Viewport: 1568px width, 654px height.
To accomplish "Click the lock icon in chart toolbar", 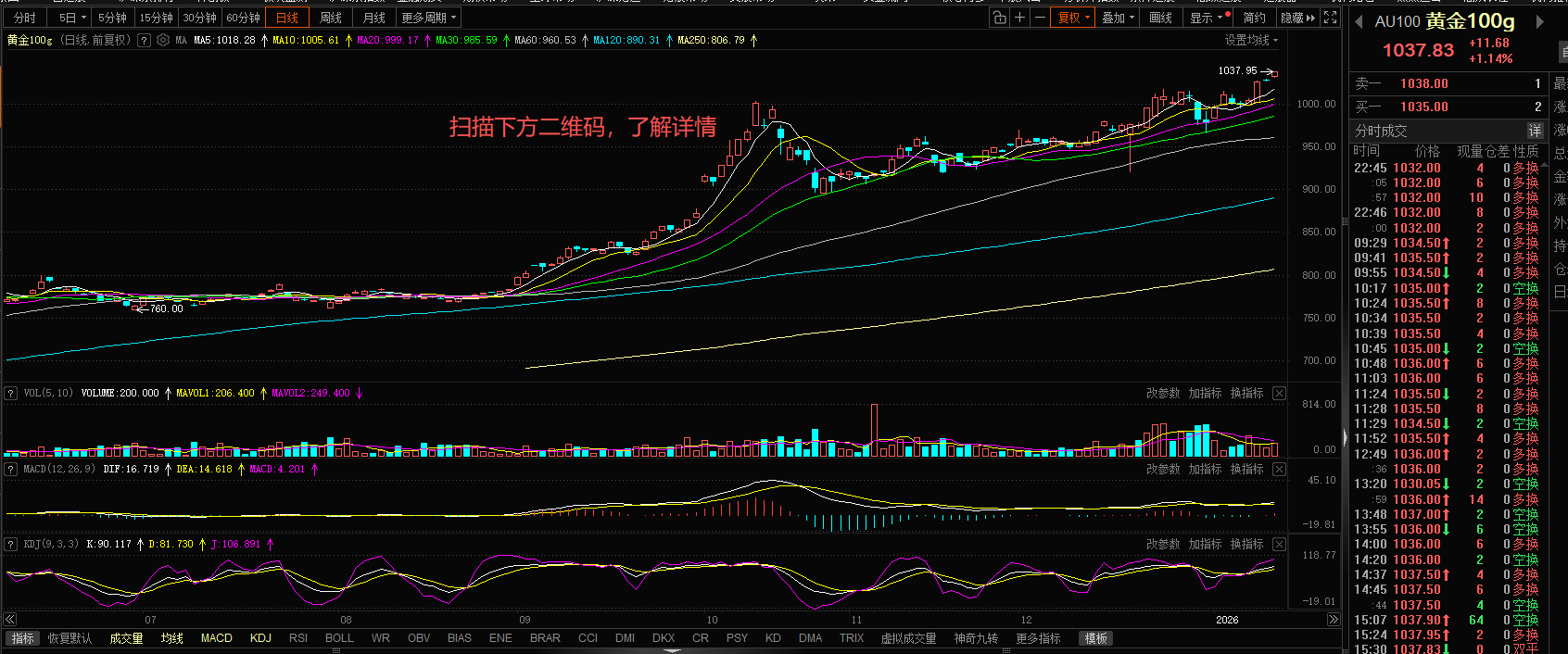I will click(999, 18).
